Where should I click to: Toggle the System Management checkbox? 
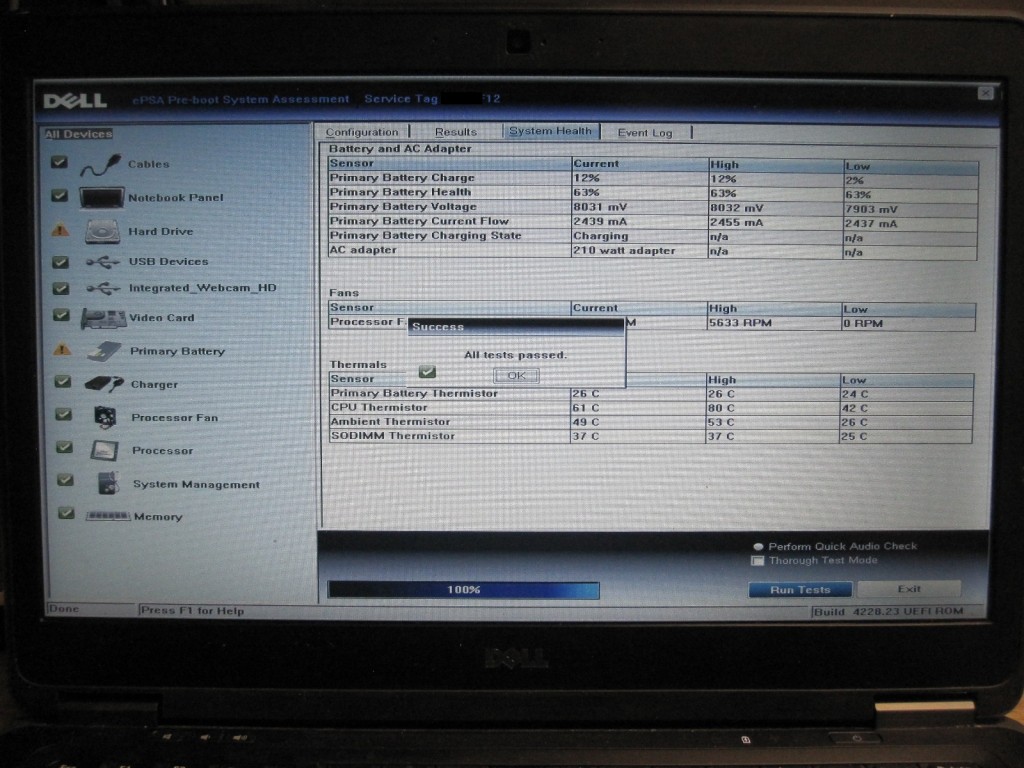click(65, 480)
